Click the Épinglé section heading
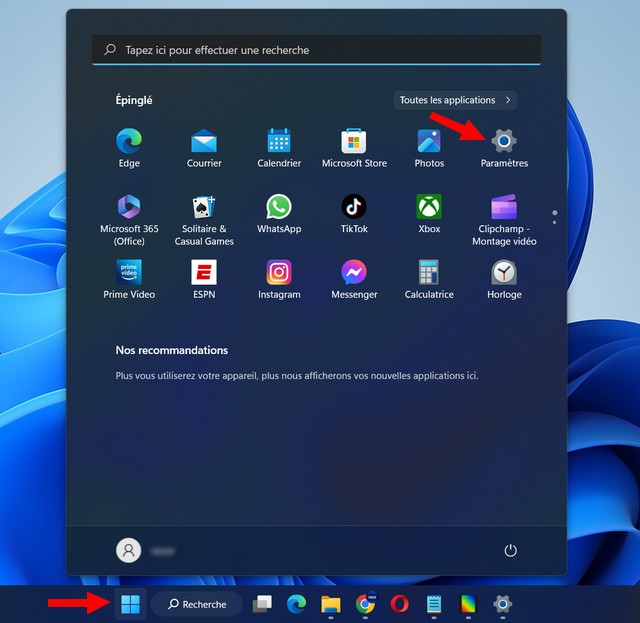The width and height of the screenshot is (640, 623). click(134, 100)
